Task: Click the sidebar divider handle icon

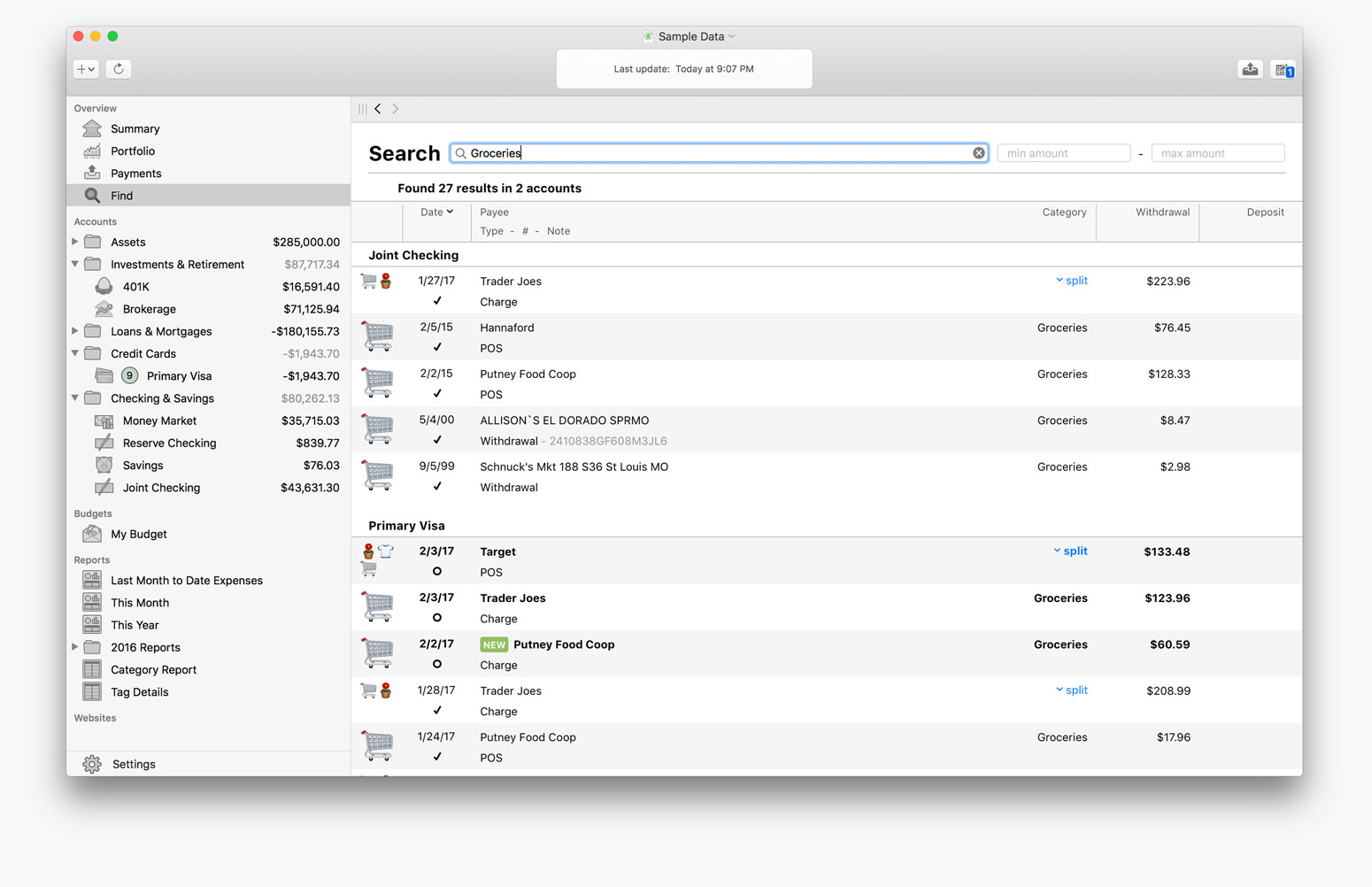Action: (x=363, y=109)
